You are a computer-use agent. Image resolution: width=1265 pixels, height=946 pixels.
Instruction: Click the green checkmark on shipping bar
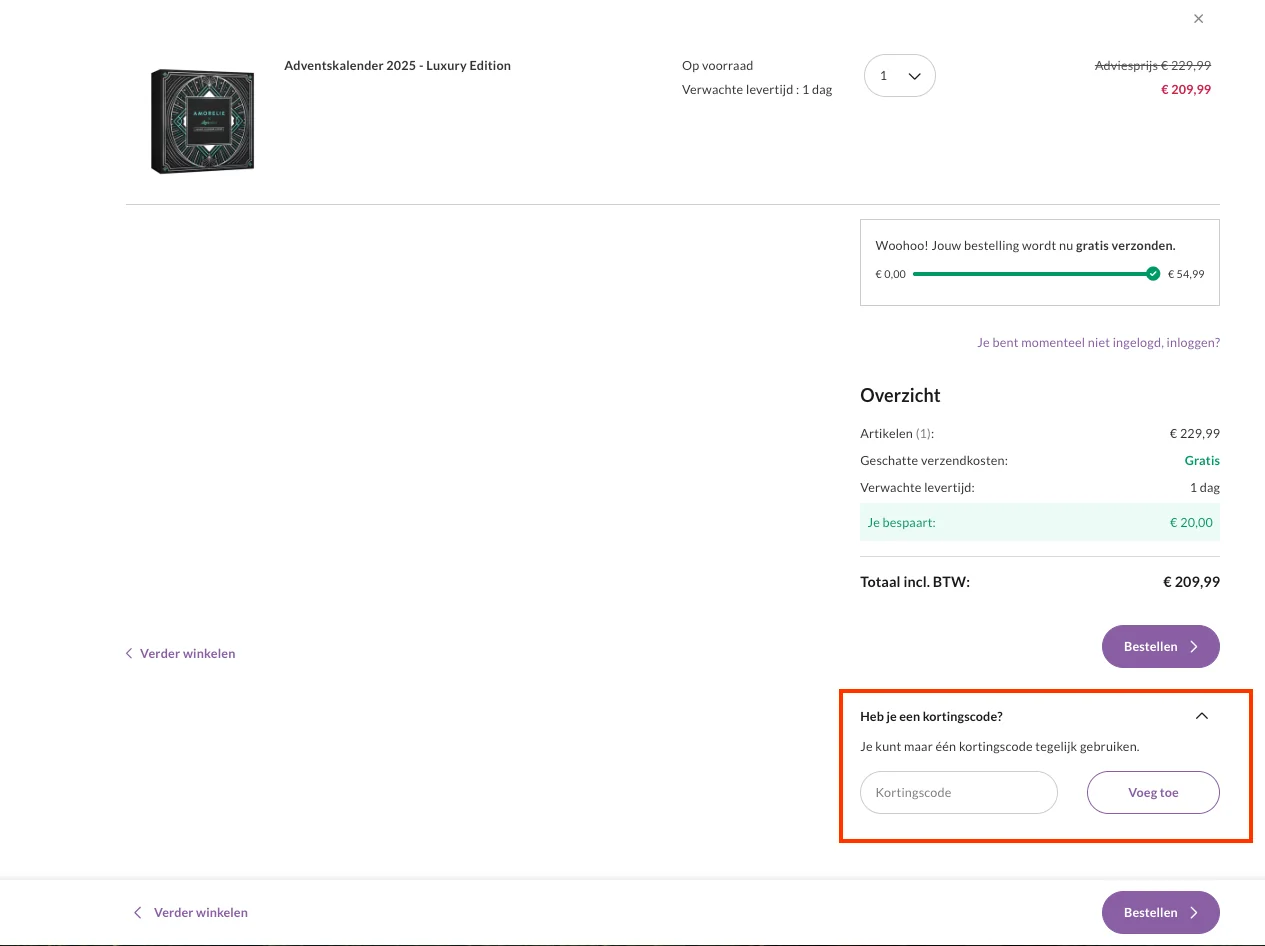tap(1153, 274)
